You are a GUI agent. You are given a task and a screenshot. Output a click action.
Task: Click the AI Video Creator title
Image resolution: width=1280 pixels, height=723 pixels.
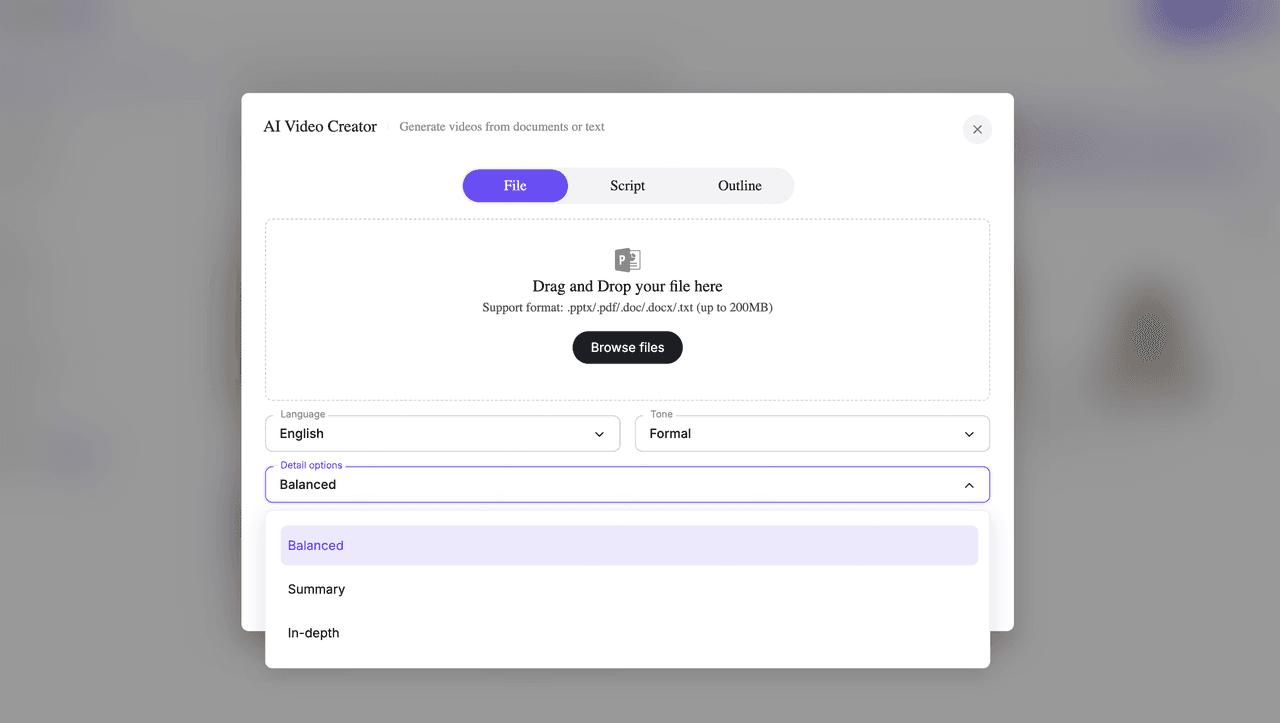pyautogui.click(x=320, y=127)
